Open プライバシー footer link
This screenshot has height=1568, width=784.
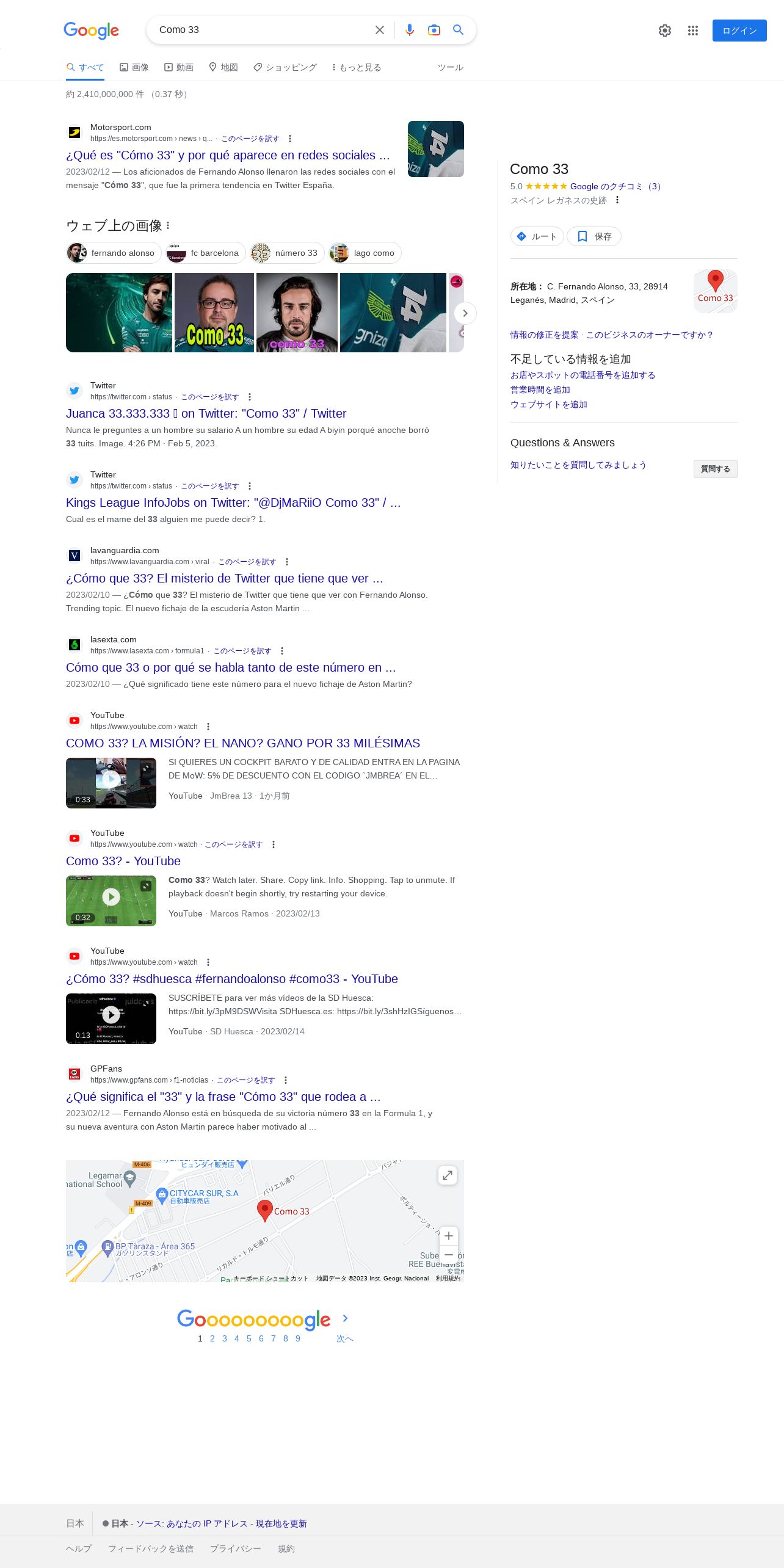236,1548
